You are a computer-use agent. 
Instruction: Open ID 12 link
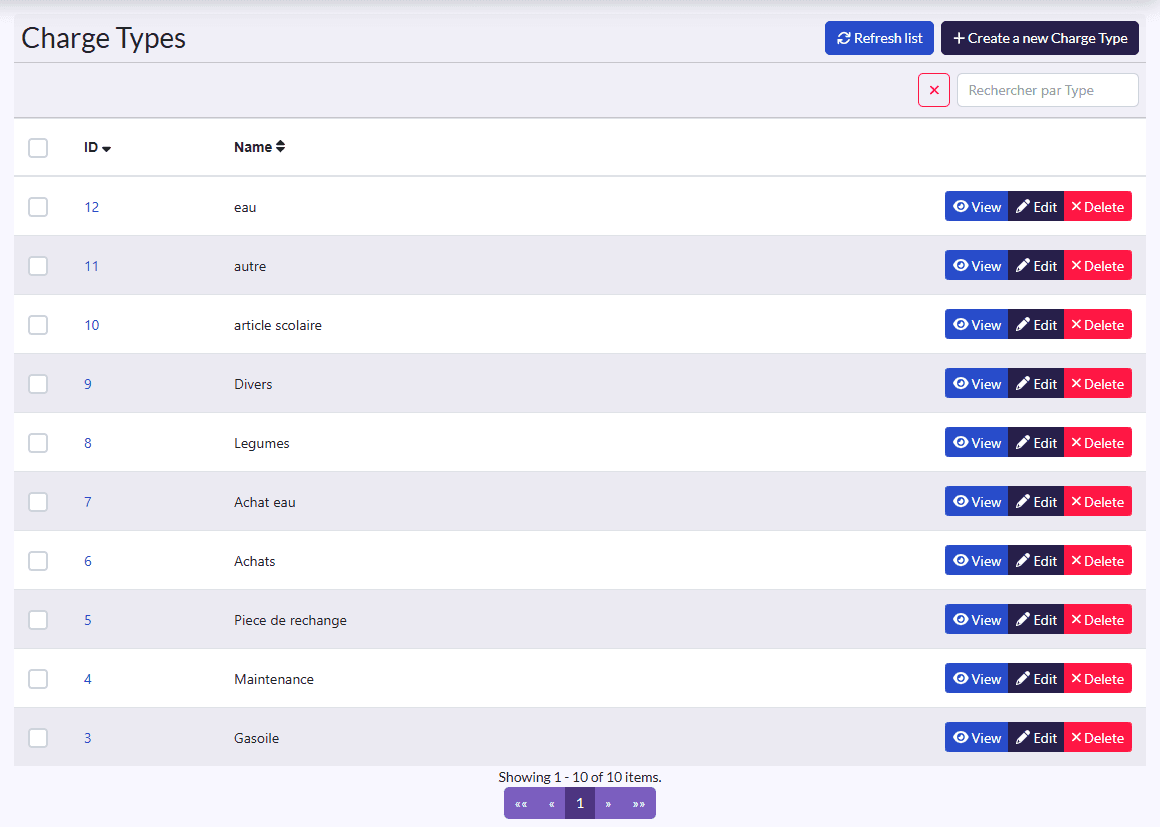point(92,207)
